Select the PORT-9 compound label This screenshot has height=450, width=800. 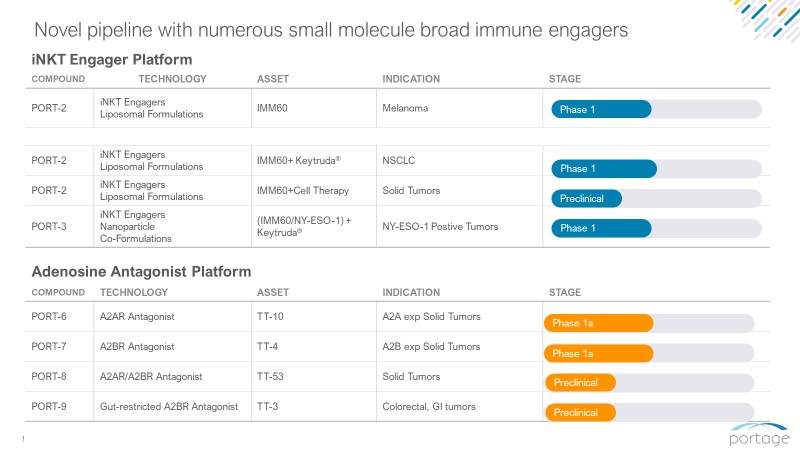coord(49,406)
